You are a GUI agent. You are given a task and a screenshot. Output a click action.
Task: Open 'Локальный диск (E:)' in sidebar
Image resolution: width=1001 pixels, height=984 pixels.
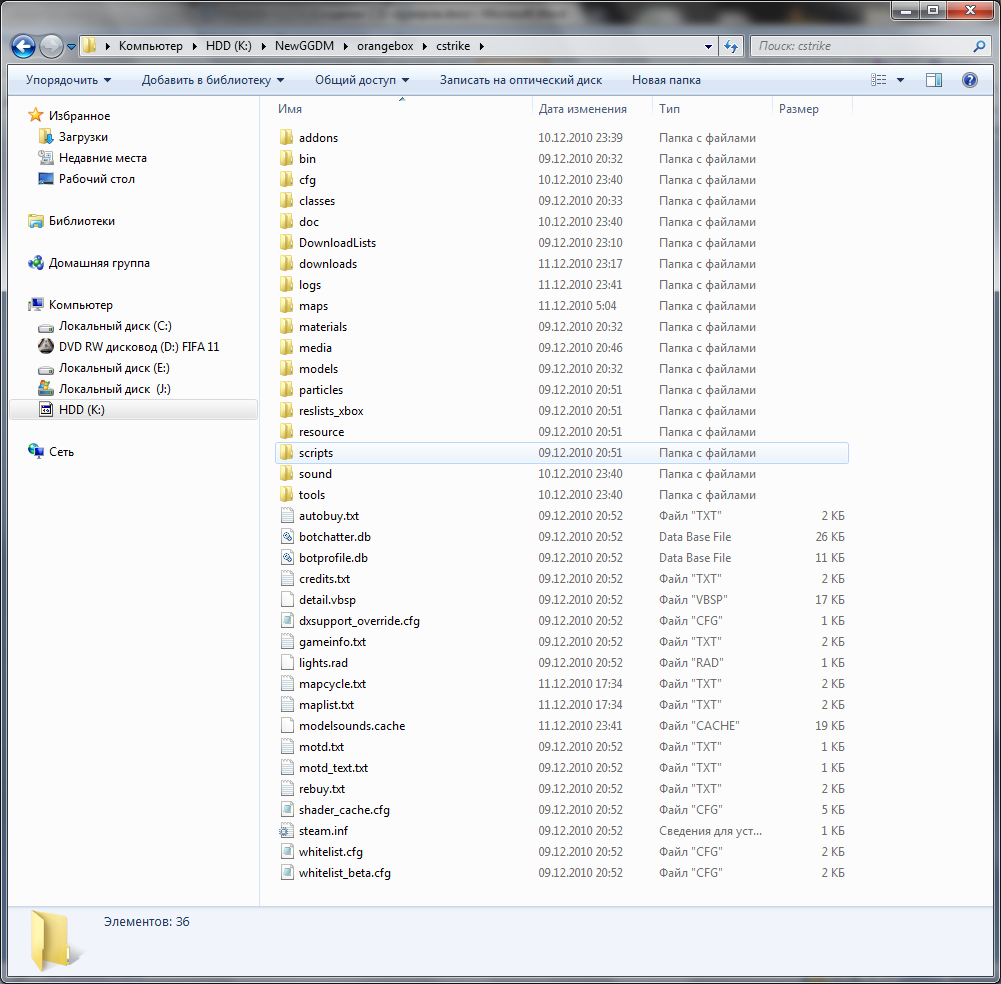click(114, 368)
